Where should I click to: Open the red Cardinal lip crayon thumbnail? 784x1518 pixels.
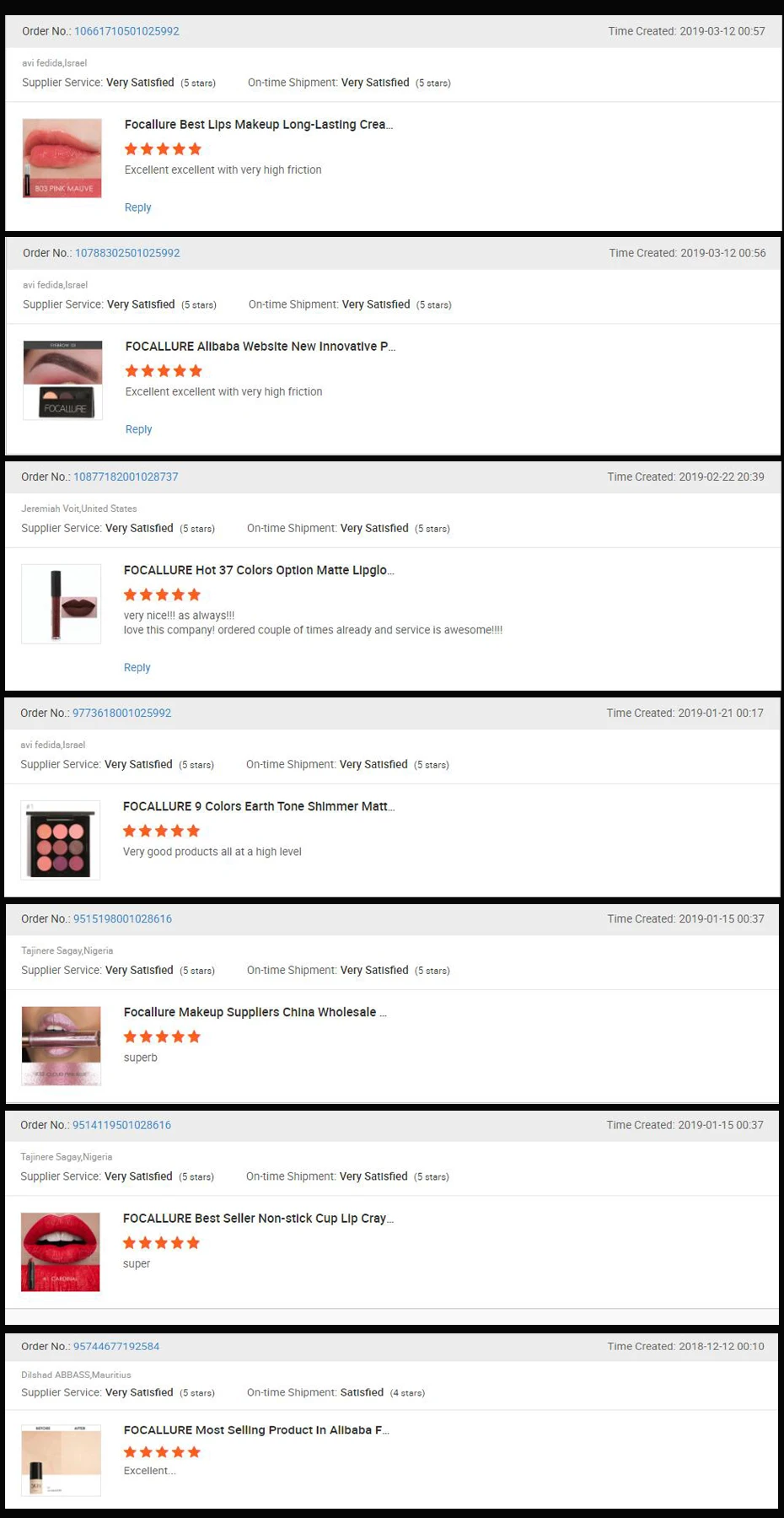click(x=61, y=1252)
